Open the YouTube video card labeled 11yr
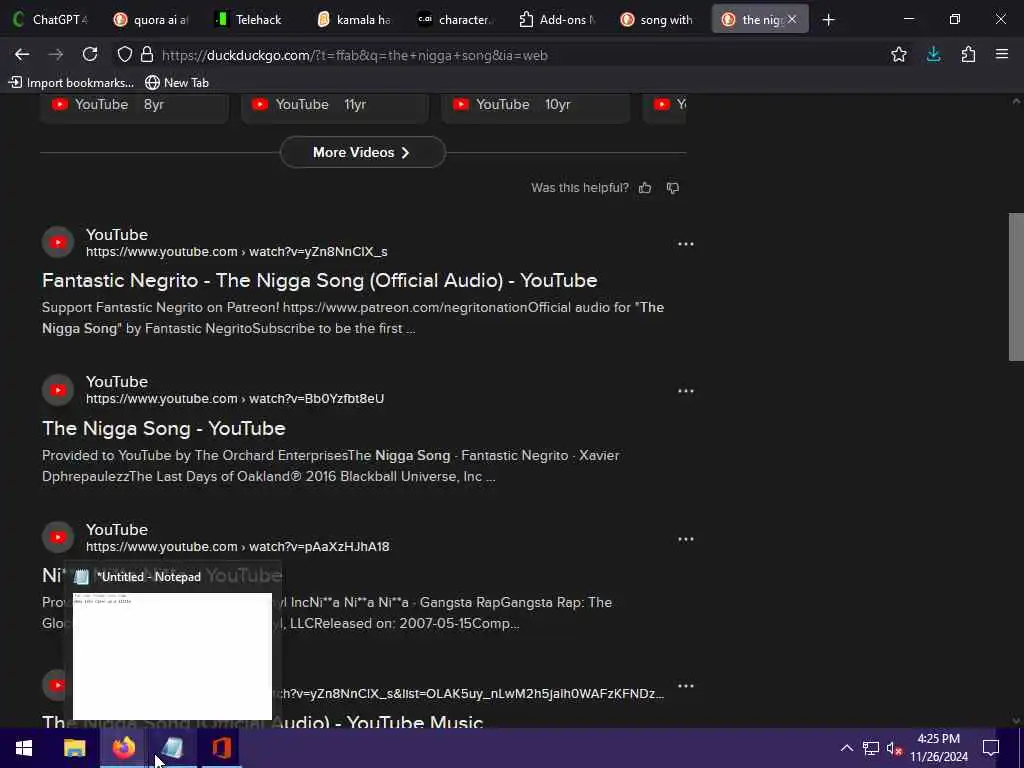Viewport: 1024px width, 768px height. click(335, 107)
